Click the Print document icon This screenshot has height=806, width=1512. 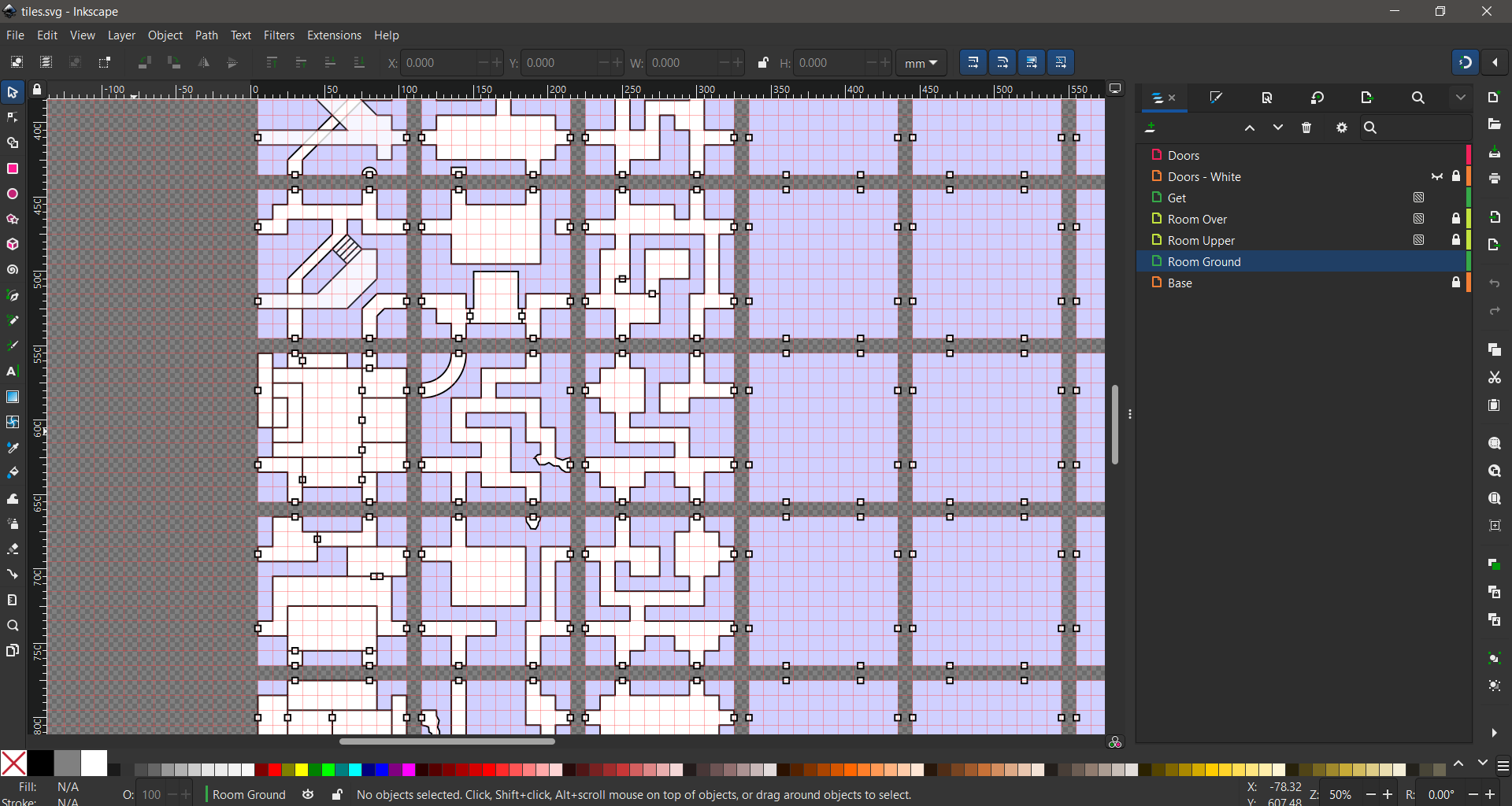point(1495,179)
